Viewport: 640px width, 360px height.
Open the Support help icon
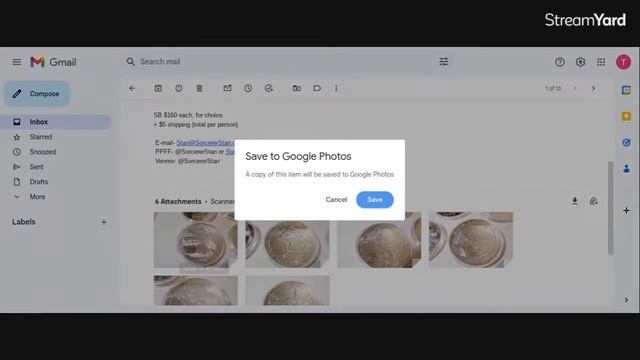(560, 62)
